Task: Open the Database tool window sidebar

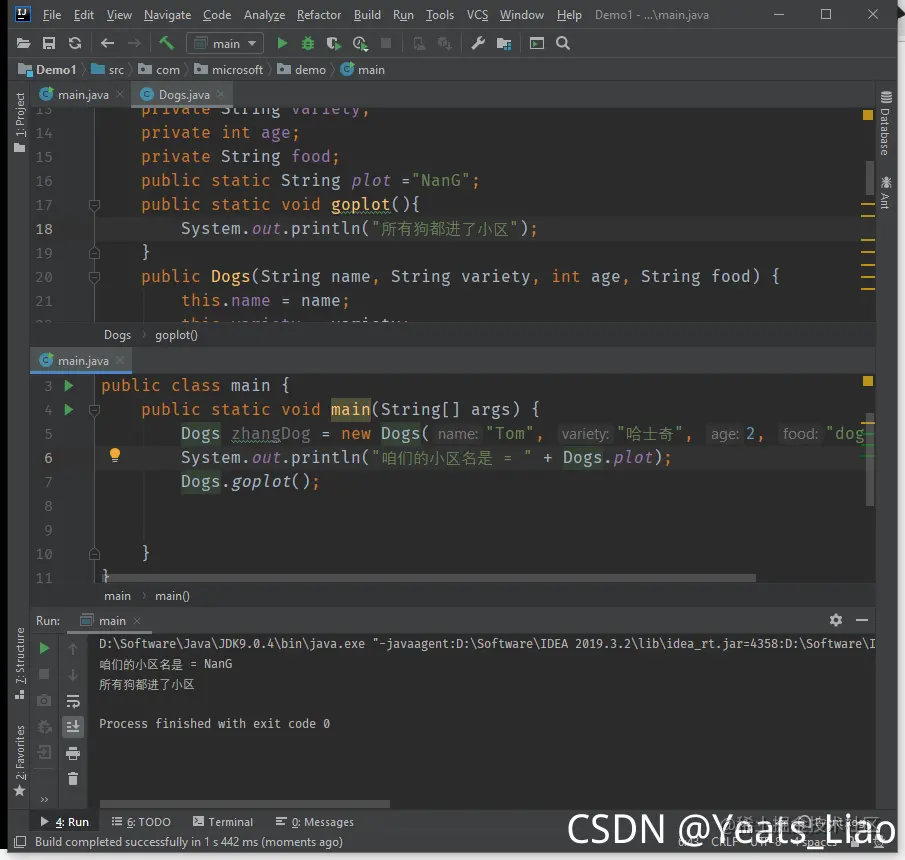Action: click(885, 124)
